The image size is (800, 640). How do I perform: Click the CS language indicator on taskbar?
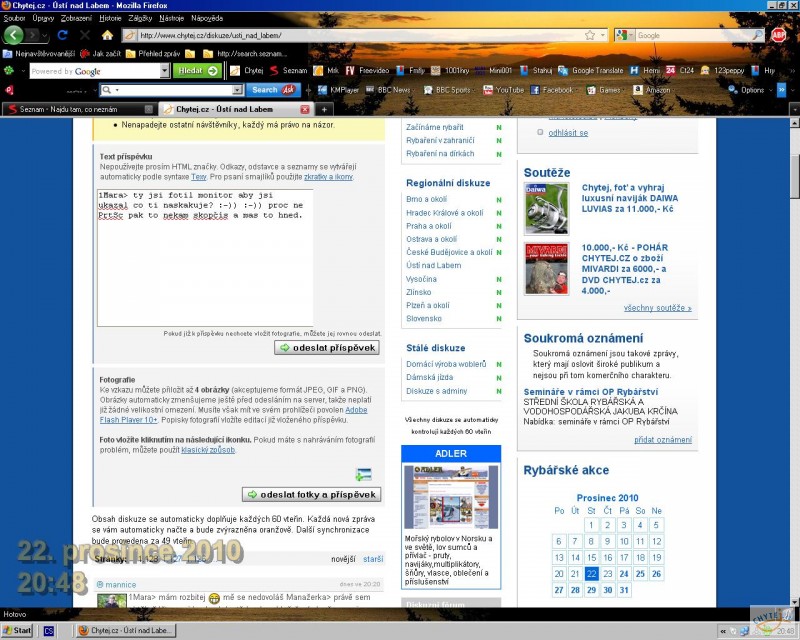48,631
